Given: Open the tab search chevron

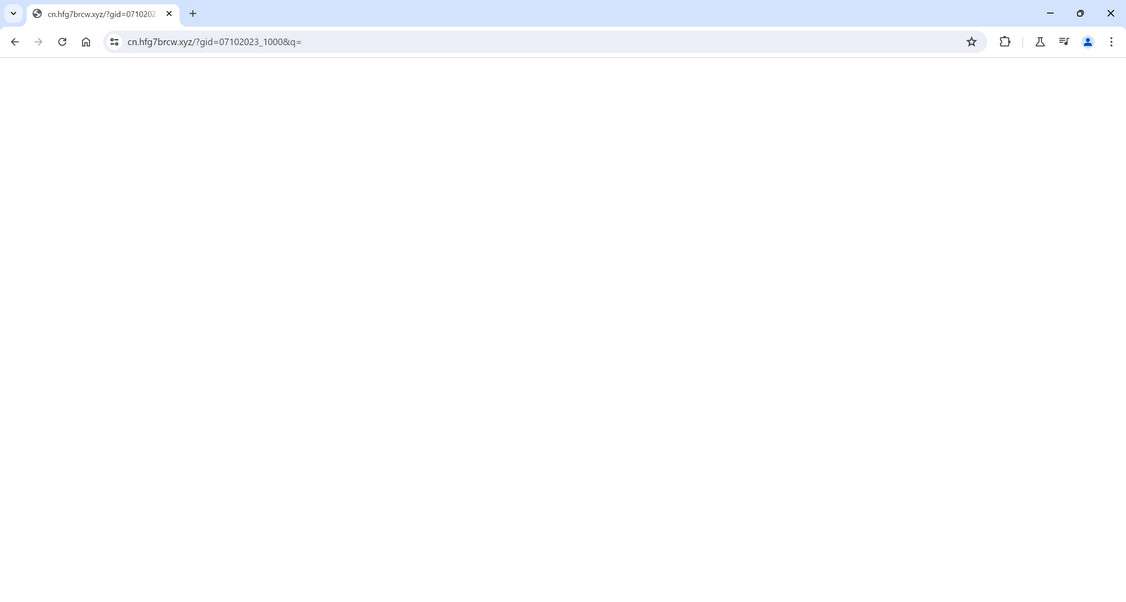Looking at the screenshot, I should (x=13, y=13).
